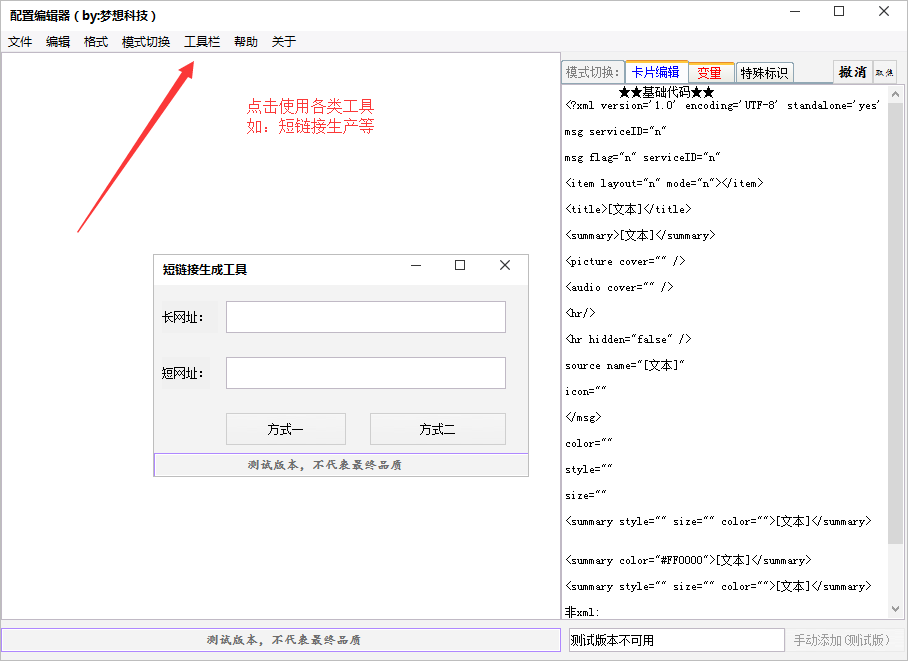
Task: Click the 方式二 button
Action: click(437, 428)
